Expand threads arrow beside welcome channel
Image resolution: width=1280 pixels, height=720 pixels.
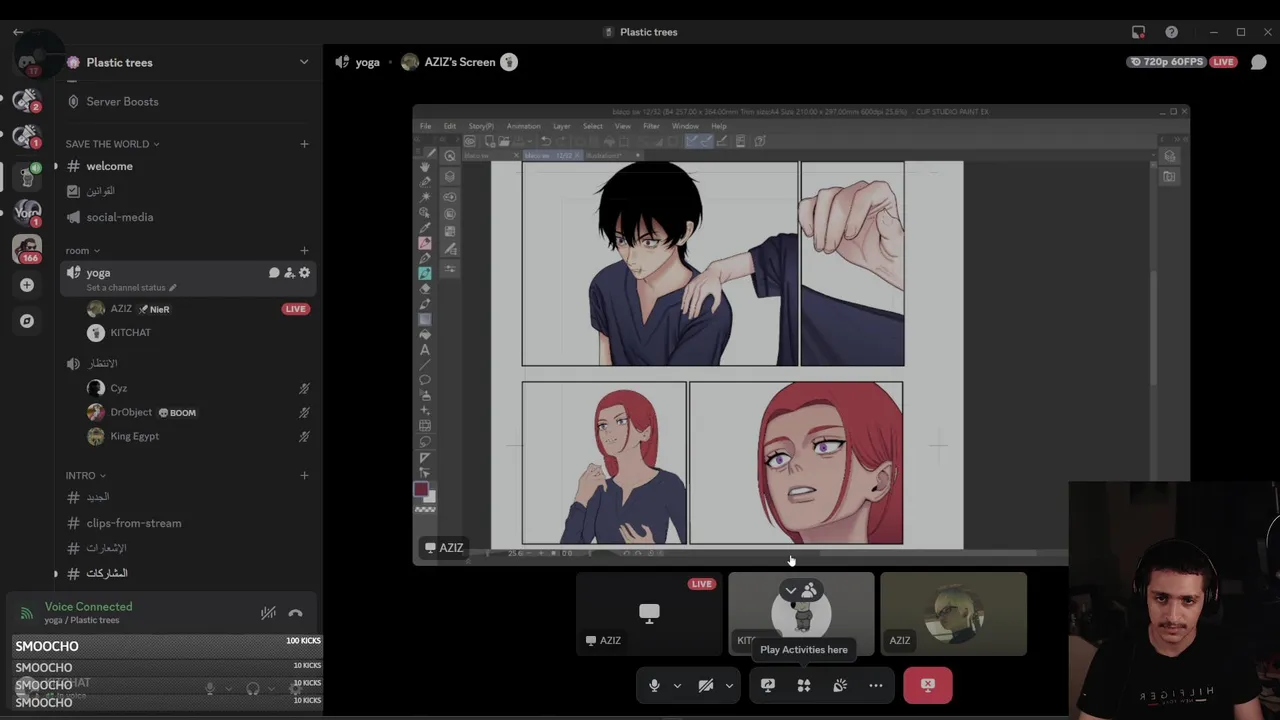point(55,166)
